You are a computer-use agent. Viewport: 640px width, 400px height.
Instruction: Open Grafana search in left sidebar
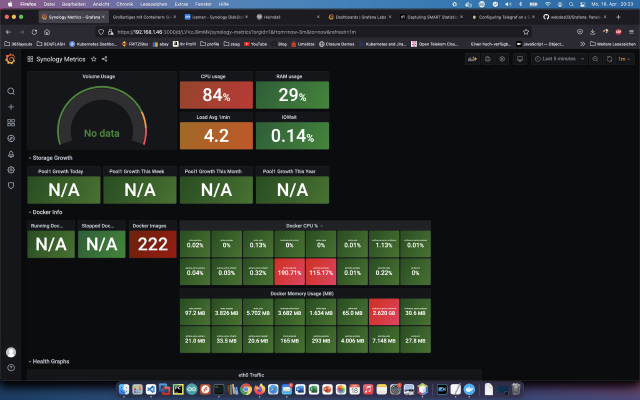11,91
